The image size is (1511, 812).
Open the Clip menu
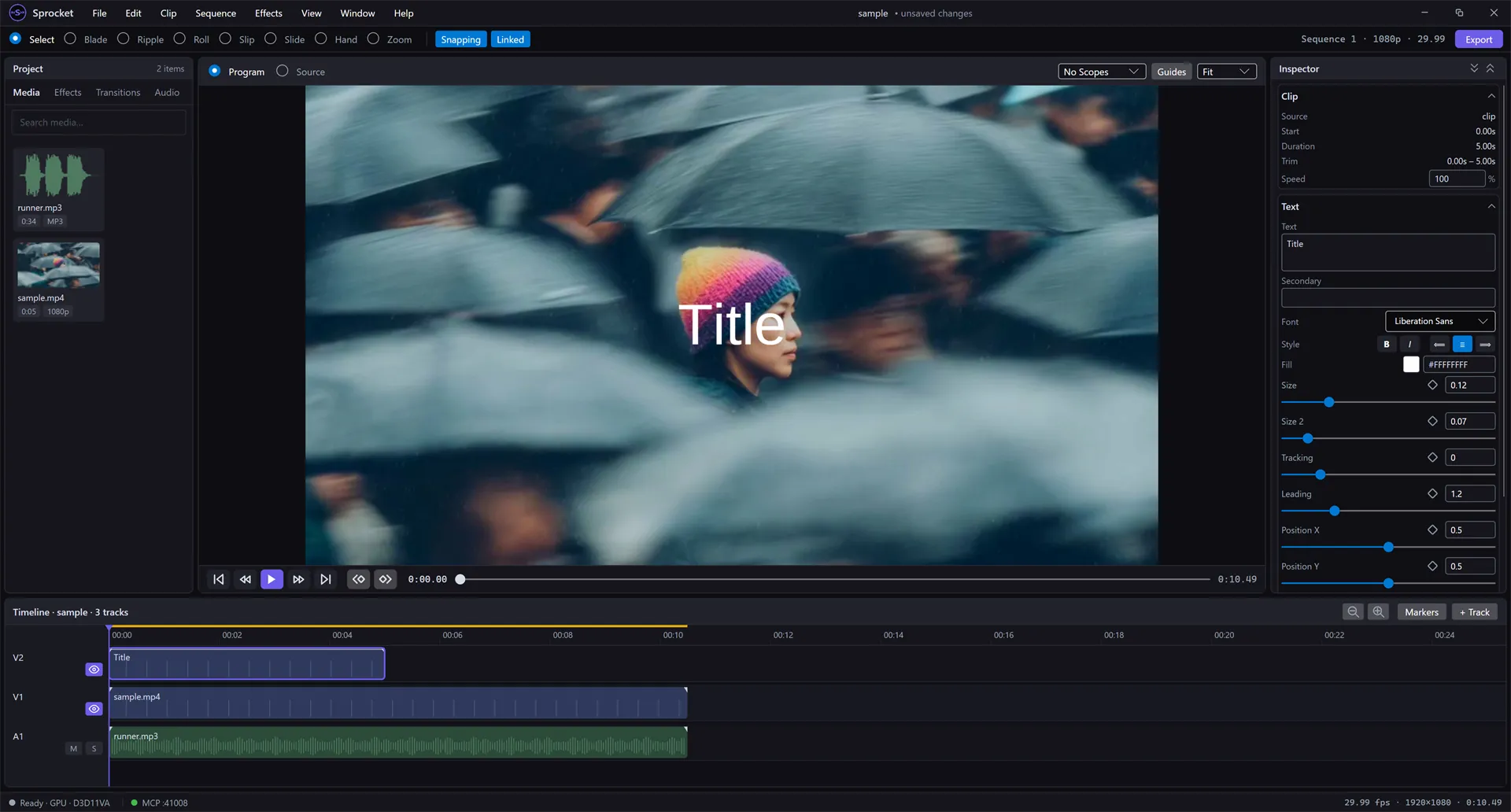pyautogui.click(x=168, y=13)
